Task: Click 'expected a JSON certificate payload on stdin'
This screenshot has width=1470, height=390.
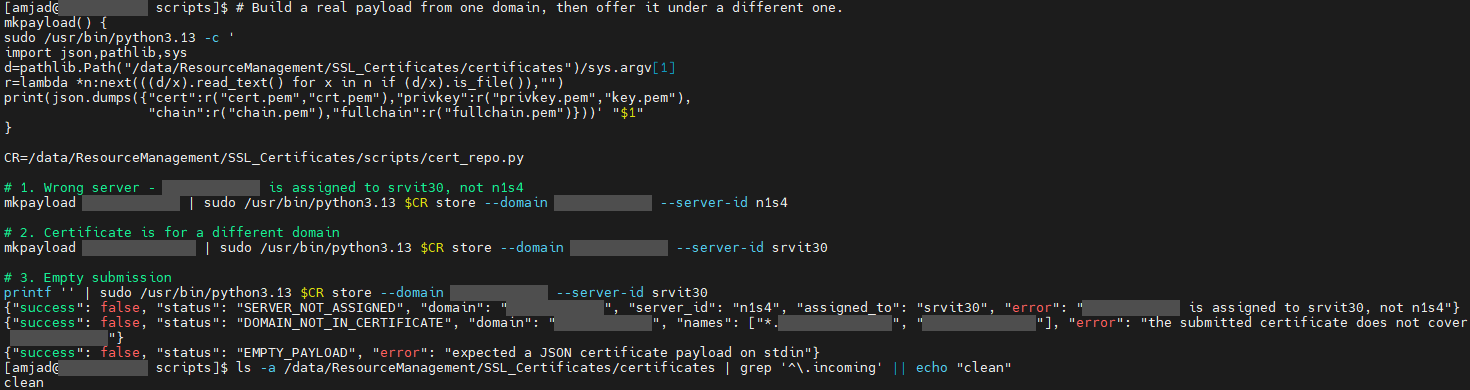Action: 629,352
